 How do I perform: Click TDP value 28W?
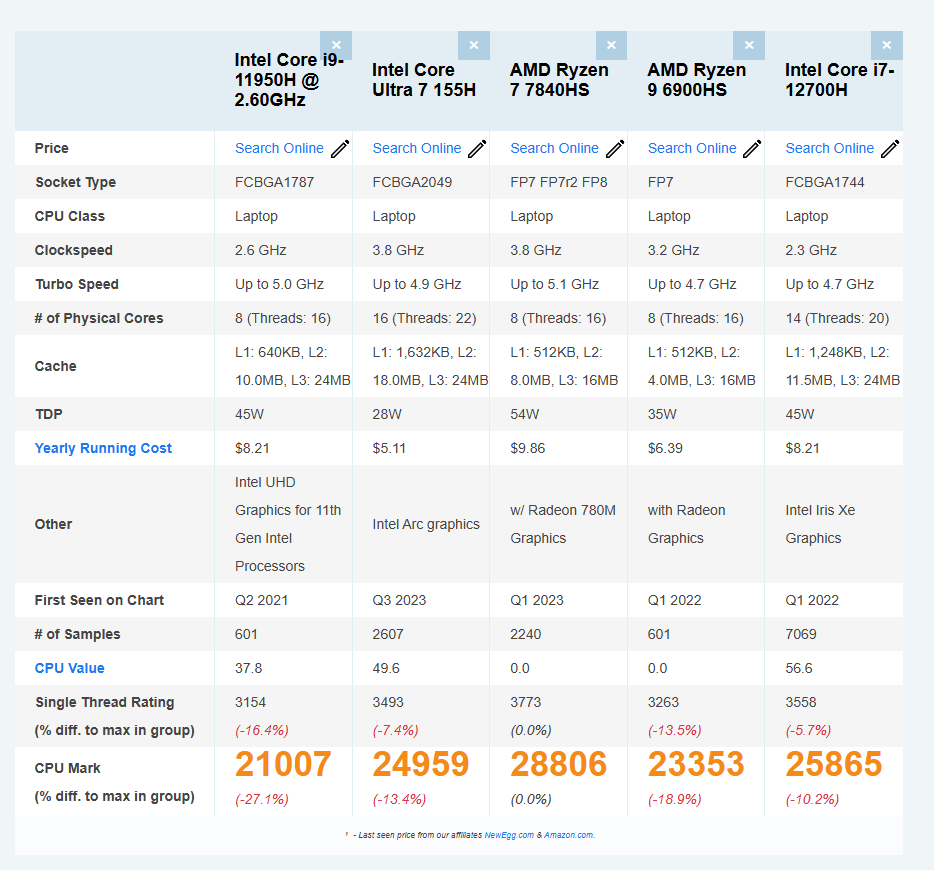[387, 414]
